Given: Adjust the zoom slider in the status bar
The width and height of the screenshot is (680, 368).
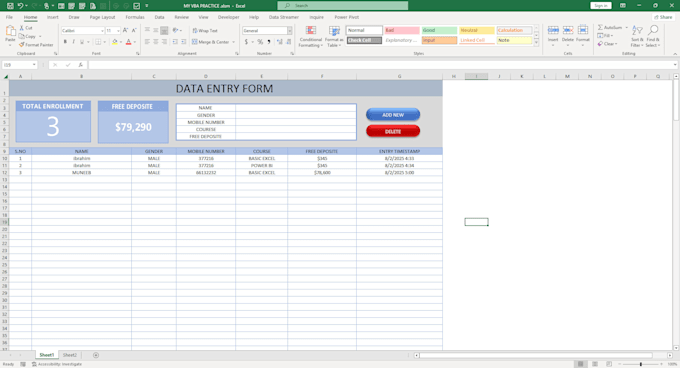Looking at the screenshot, I should [x=641, y=364].
